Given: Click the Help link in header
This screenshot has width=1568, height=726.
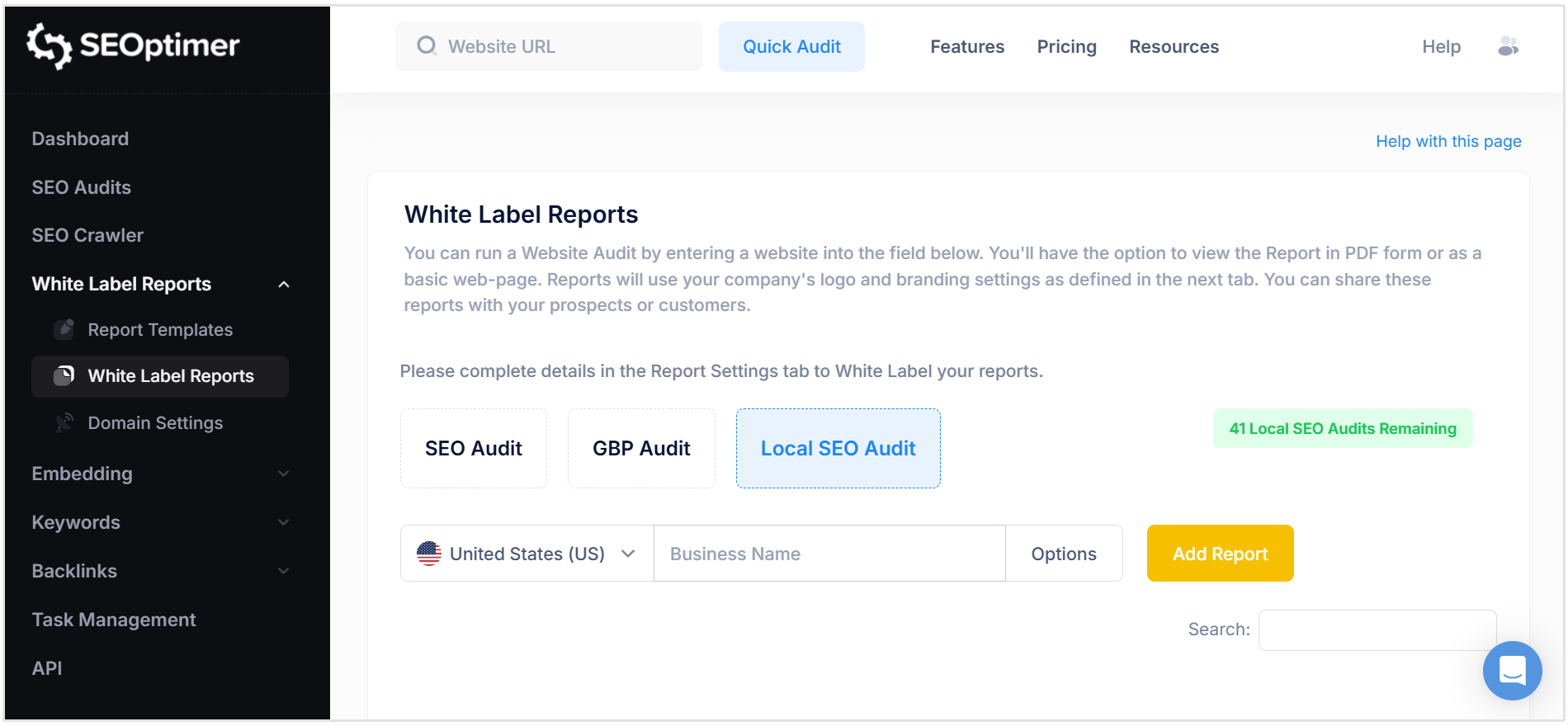Looking at the screenshot, I should tap(1442, 46).
